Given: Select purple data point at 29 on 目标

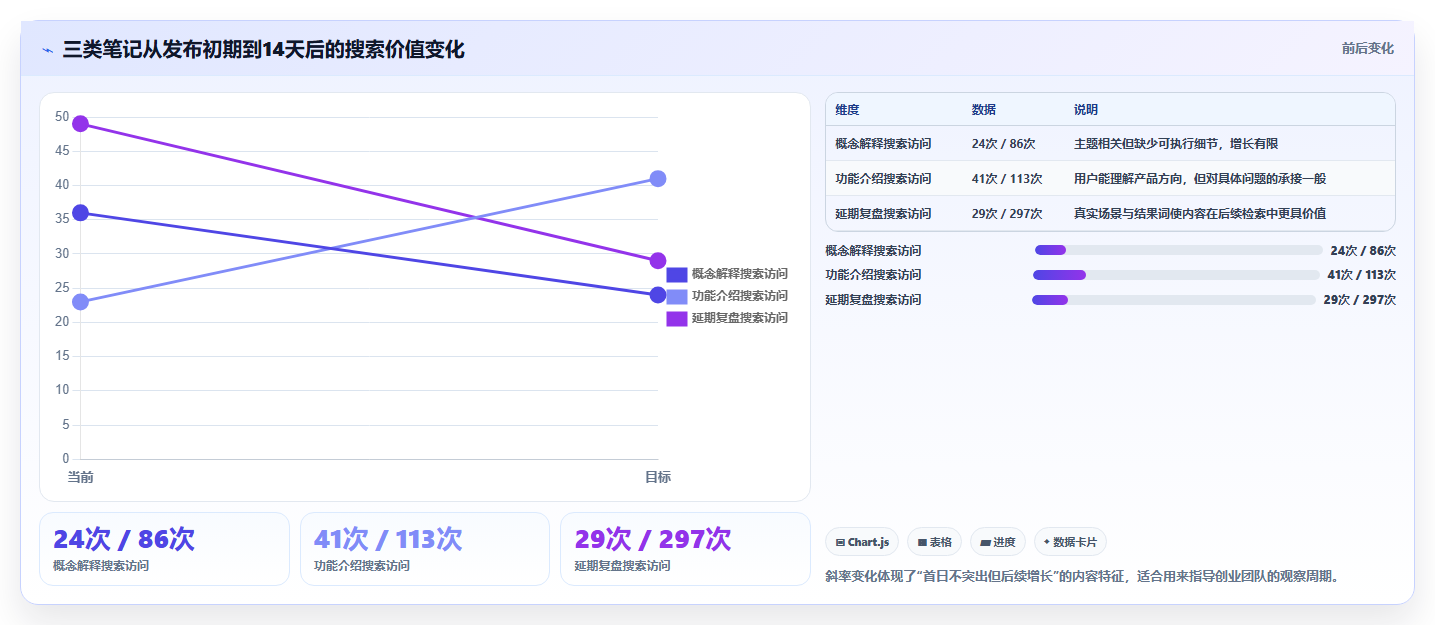Looking at the screenshot, I should [658, 261].
